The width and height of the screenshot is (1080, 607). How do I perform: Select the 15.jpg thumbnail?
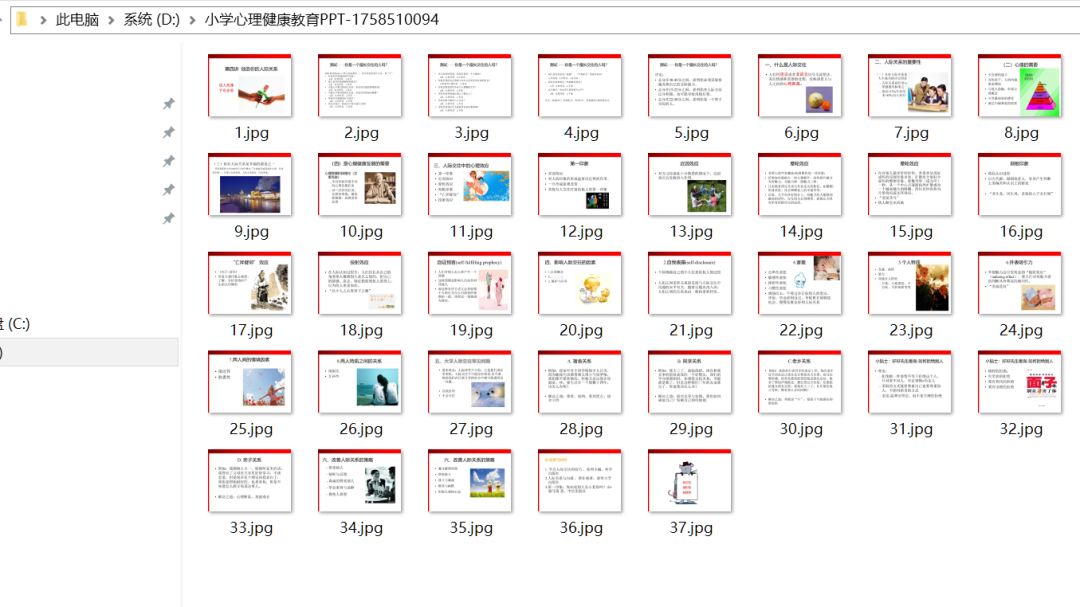910,184
